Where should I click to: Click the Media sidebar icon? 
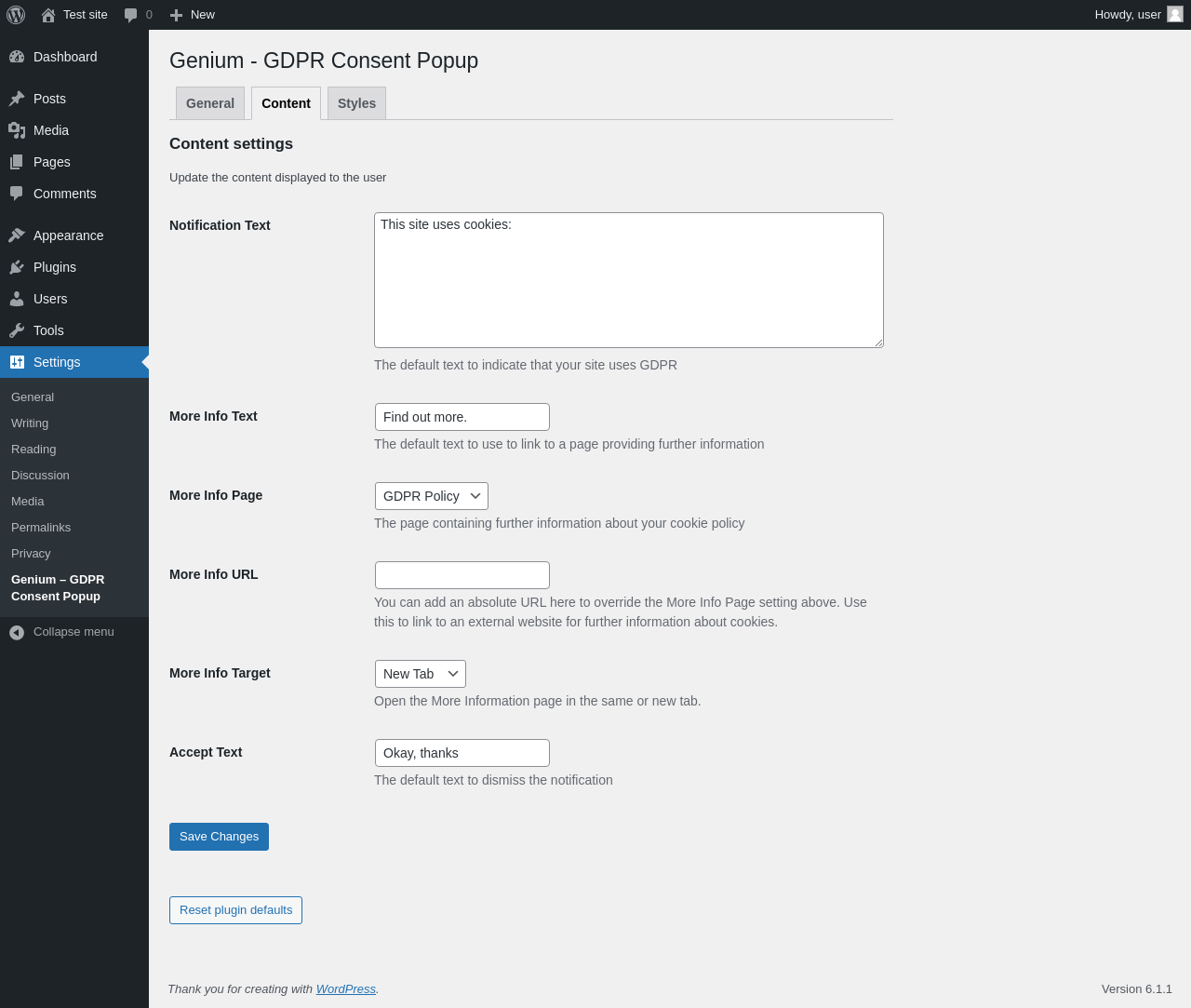pyautogui.click(x=17, y=130)
